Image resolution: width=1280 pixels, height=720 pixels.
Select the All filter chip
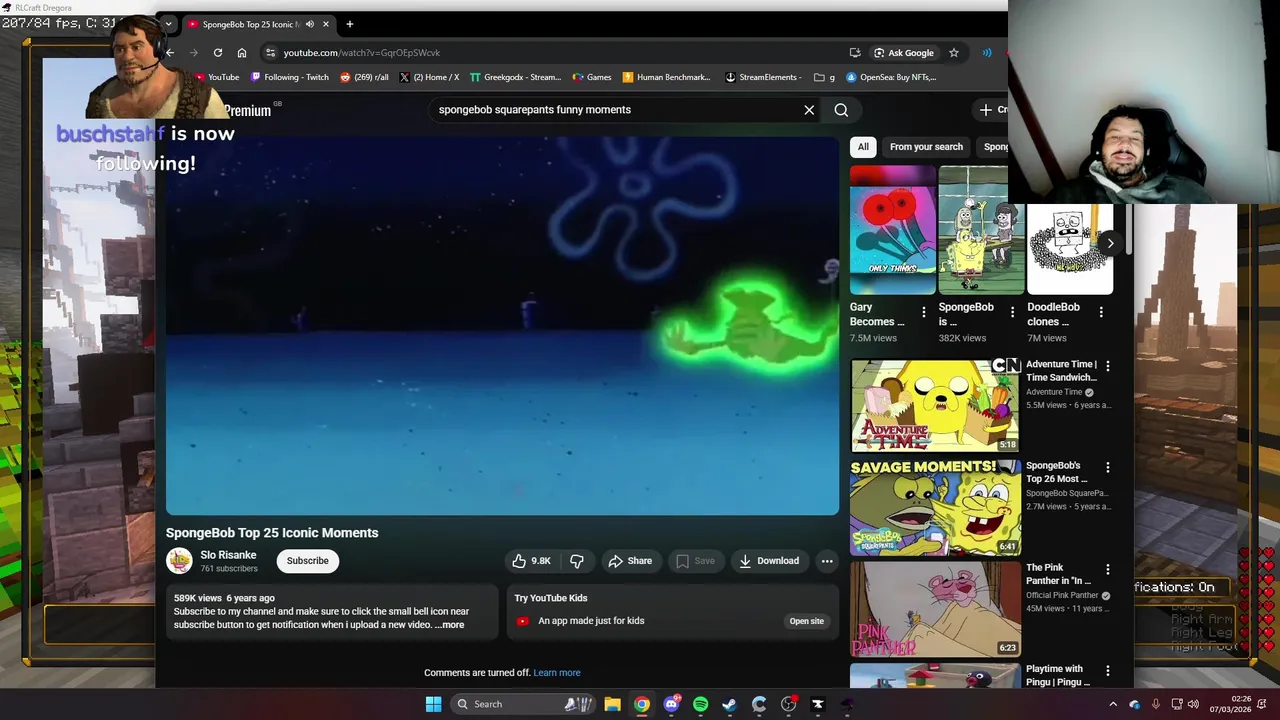pyautogui.click(x=863, y=147)
